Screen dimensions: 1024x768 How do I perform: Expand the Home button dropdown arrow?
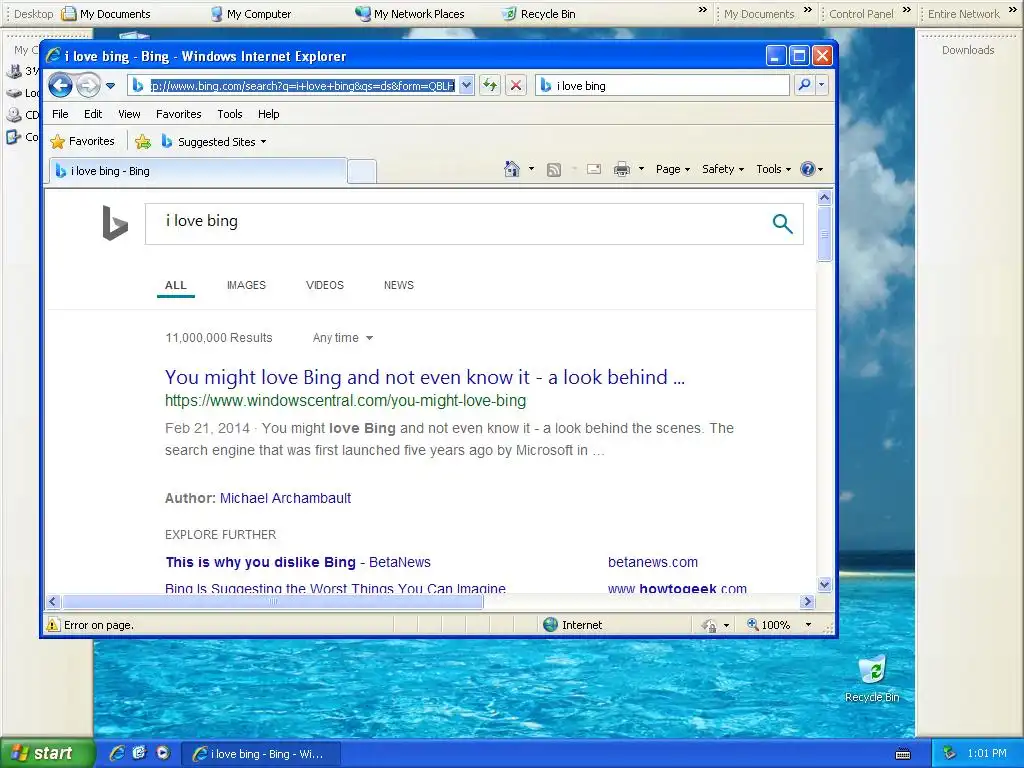531,169
